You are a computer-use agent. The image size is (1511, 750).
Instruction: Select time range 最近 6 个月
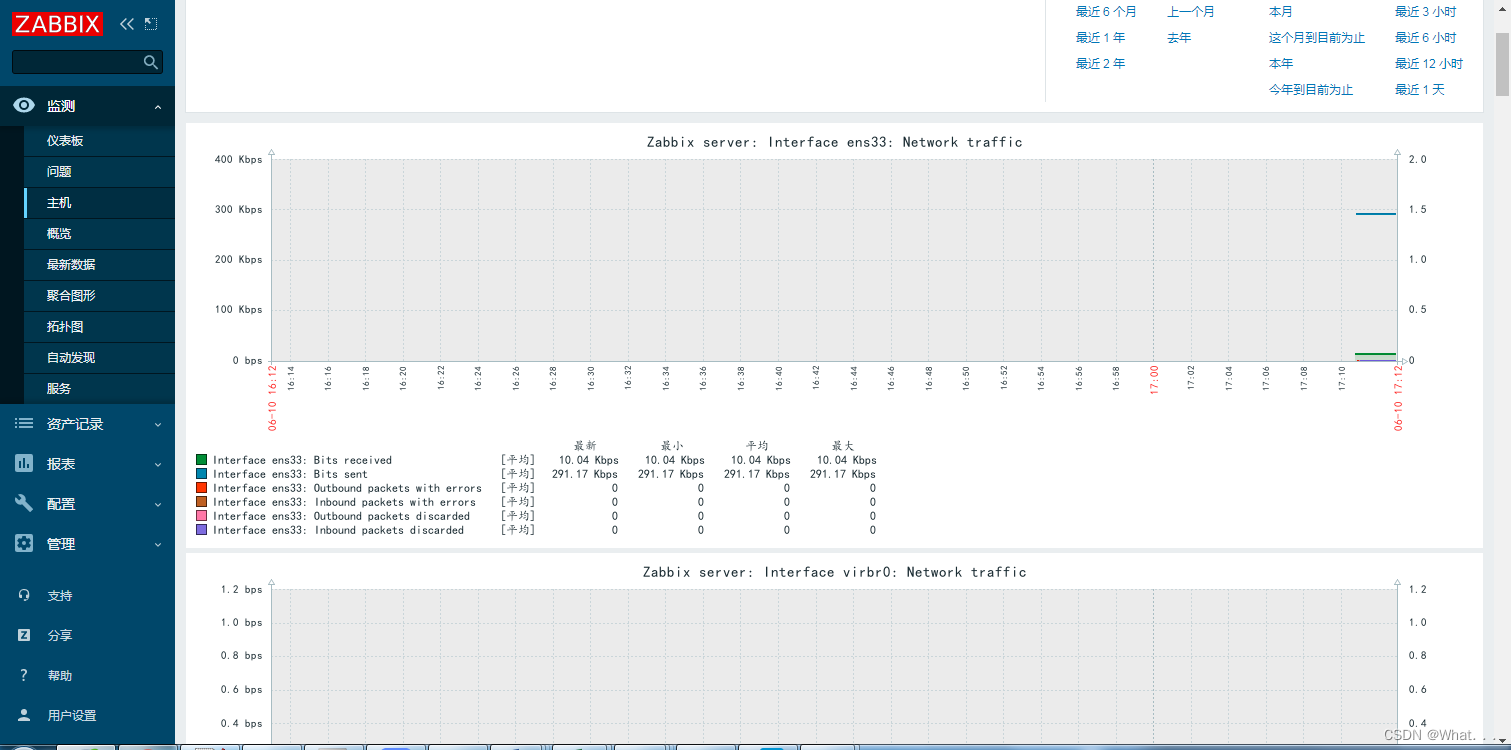click(1106, 12)
